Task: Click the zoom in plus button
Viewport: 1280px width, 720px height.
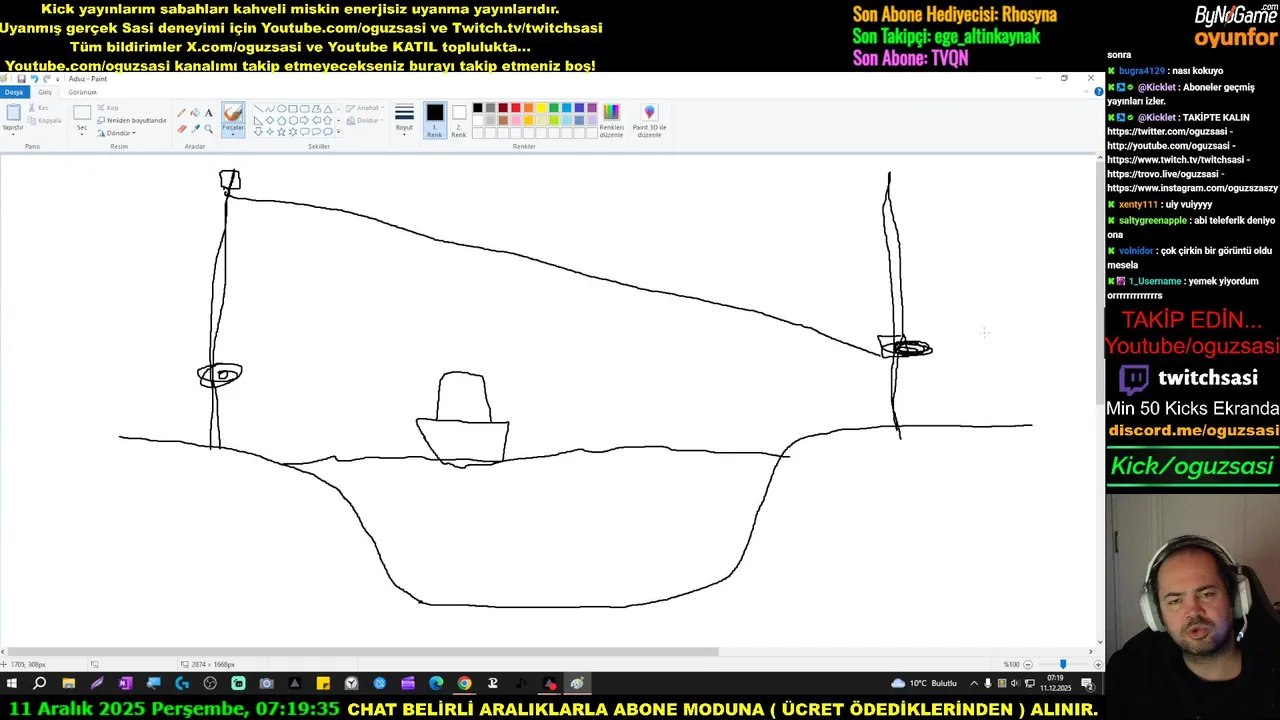Action: click(x=1098, y=664)
